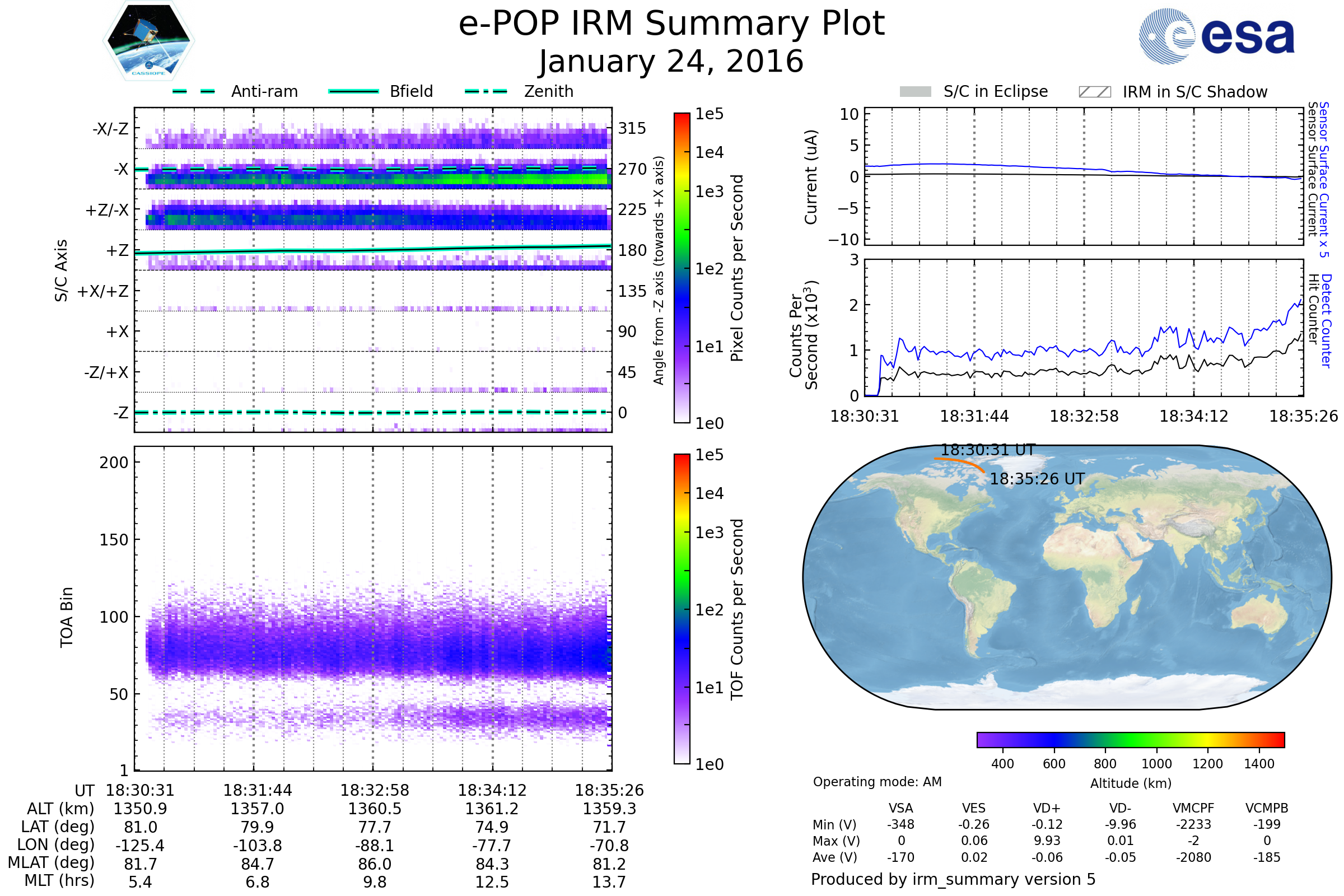The height and width of the screenshot is (896, 1344).
Task: Click the ESA logo
Action: point(1216,36)
